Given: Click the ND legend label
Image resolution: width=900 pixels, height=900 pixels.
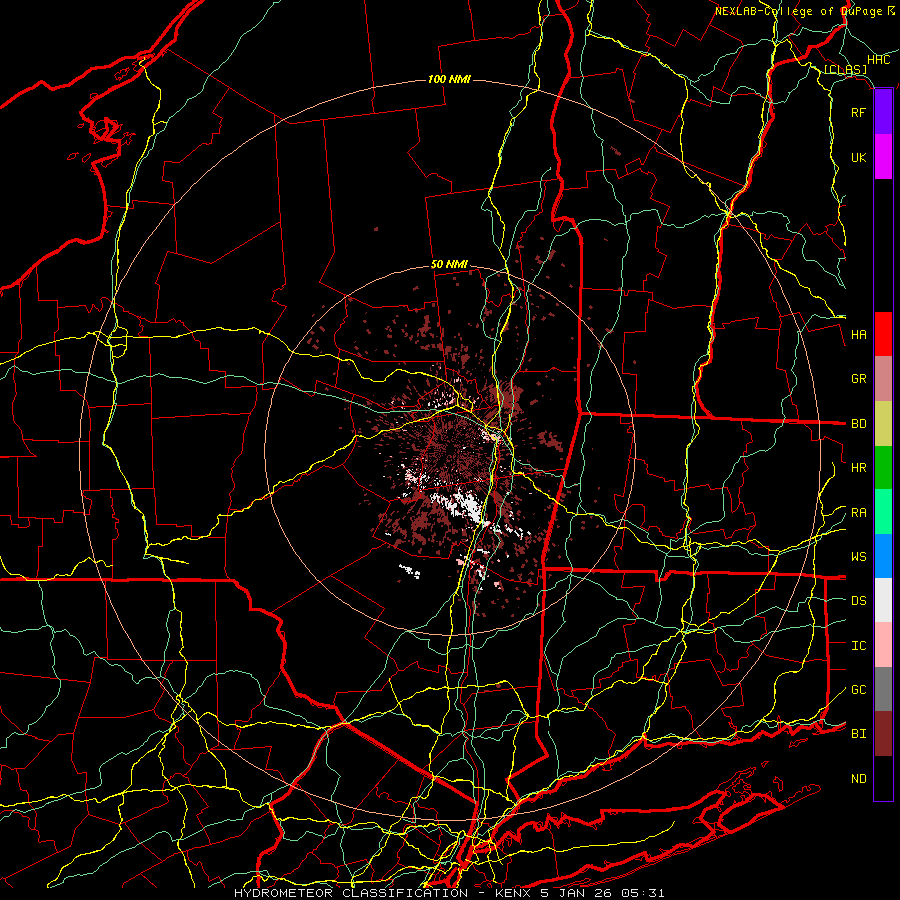Looking at the screenshot, I should (859, 779).
